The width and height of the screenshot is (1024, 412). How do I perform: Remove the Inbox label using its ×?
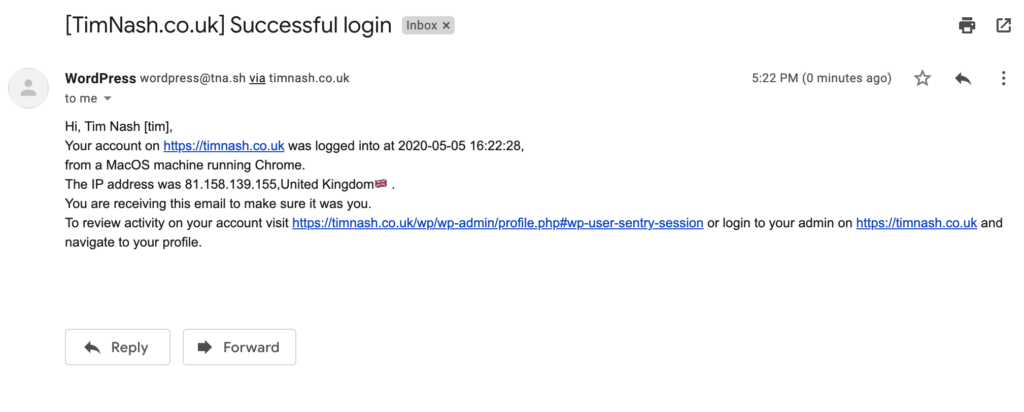(x=446, y=25)
